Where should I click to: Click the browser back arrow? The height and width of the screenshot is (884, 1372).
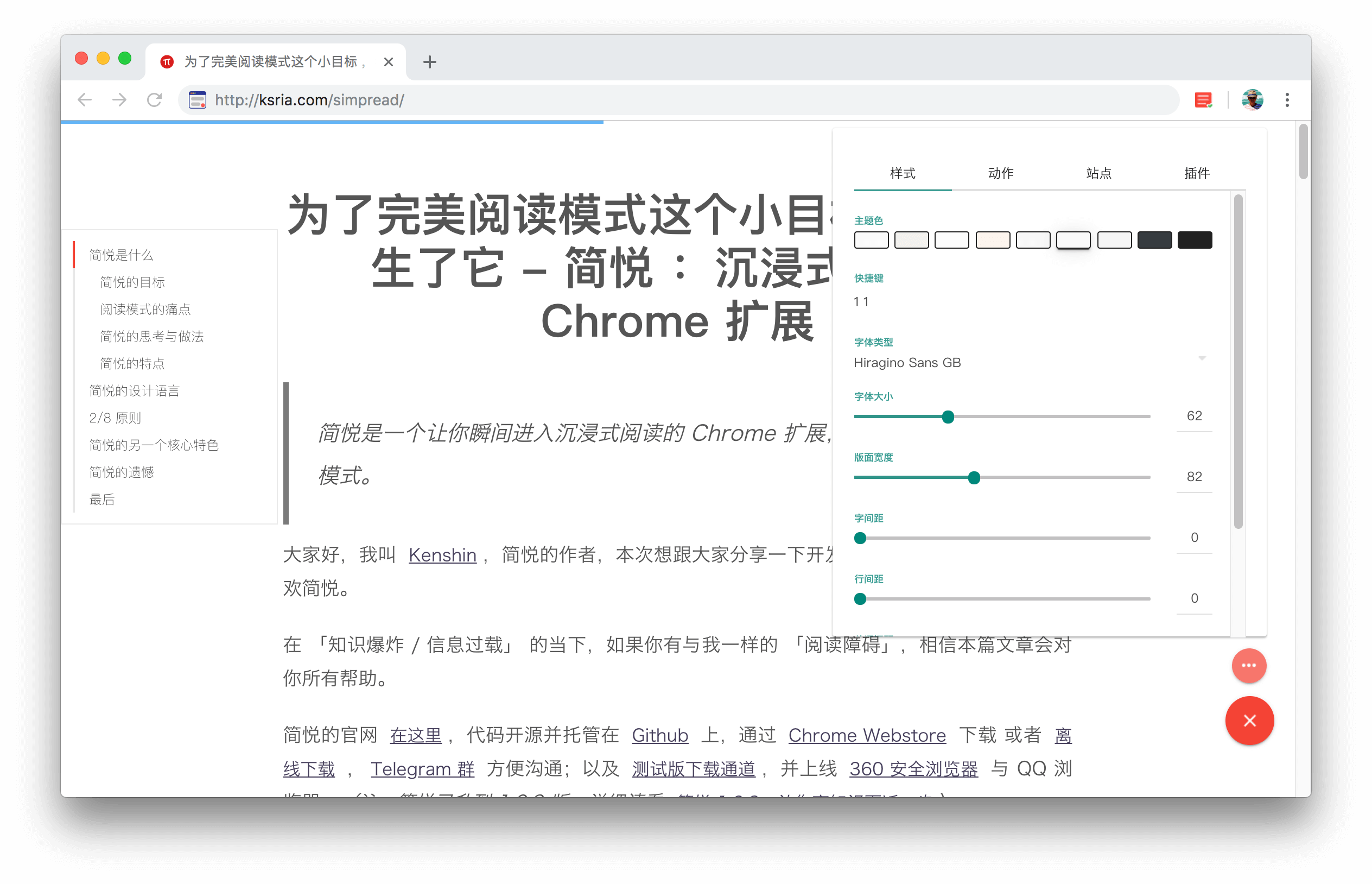tap(84, 100)
